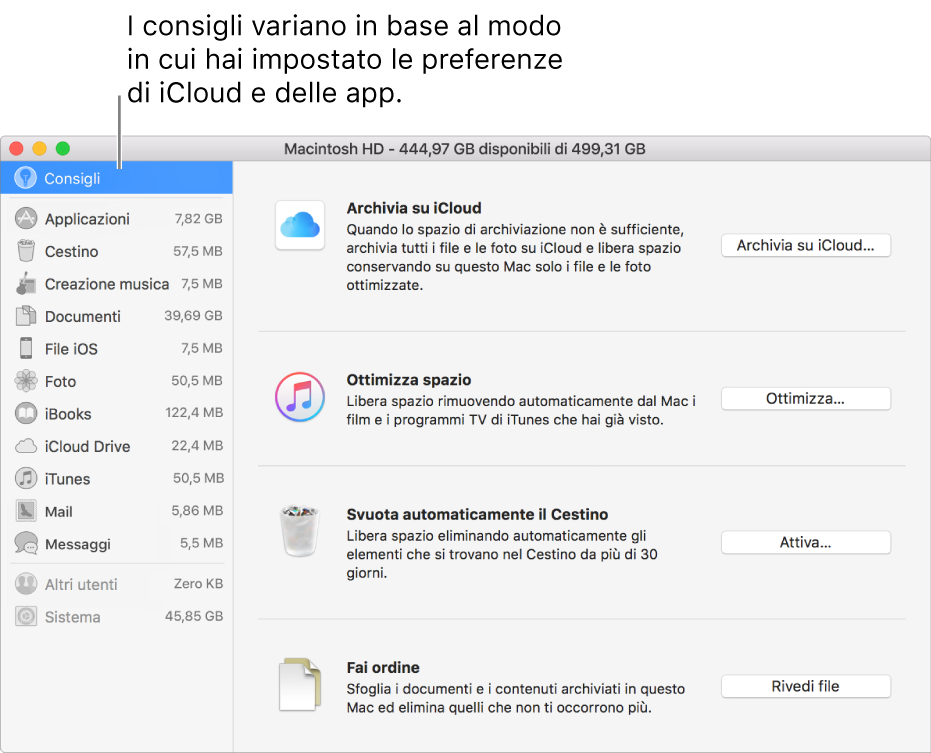Select Messaggi in the sidebar
The image size is (931, 753).
click(x=118, y=543)
